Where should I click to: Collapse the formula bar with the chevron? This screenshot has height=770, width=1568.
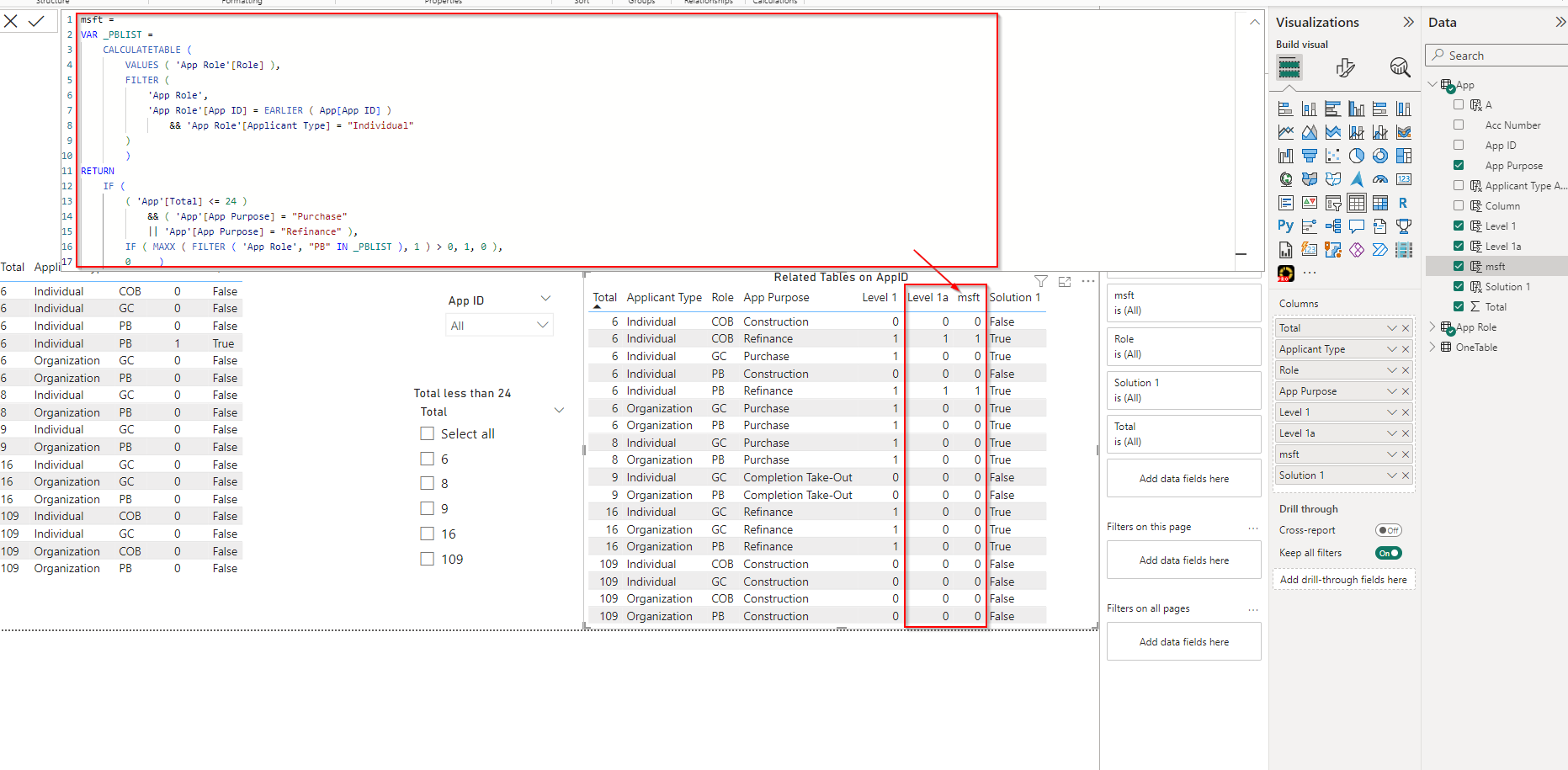click(x=1254, y=23)
